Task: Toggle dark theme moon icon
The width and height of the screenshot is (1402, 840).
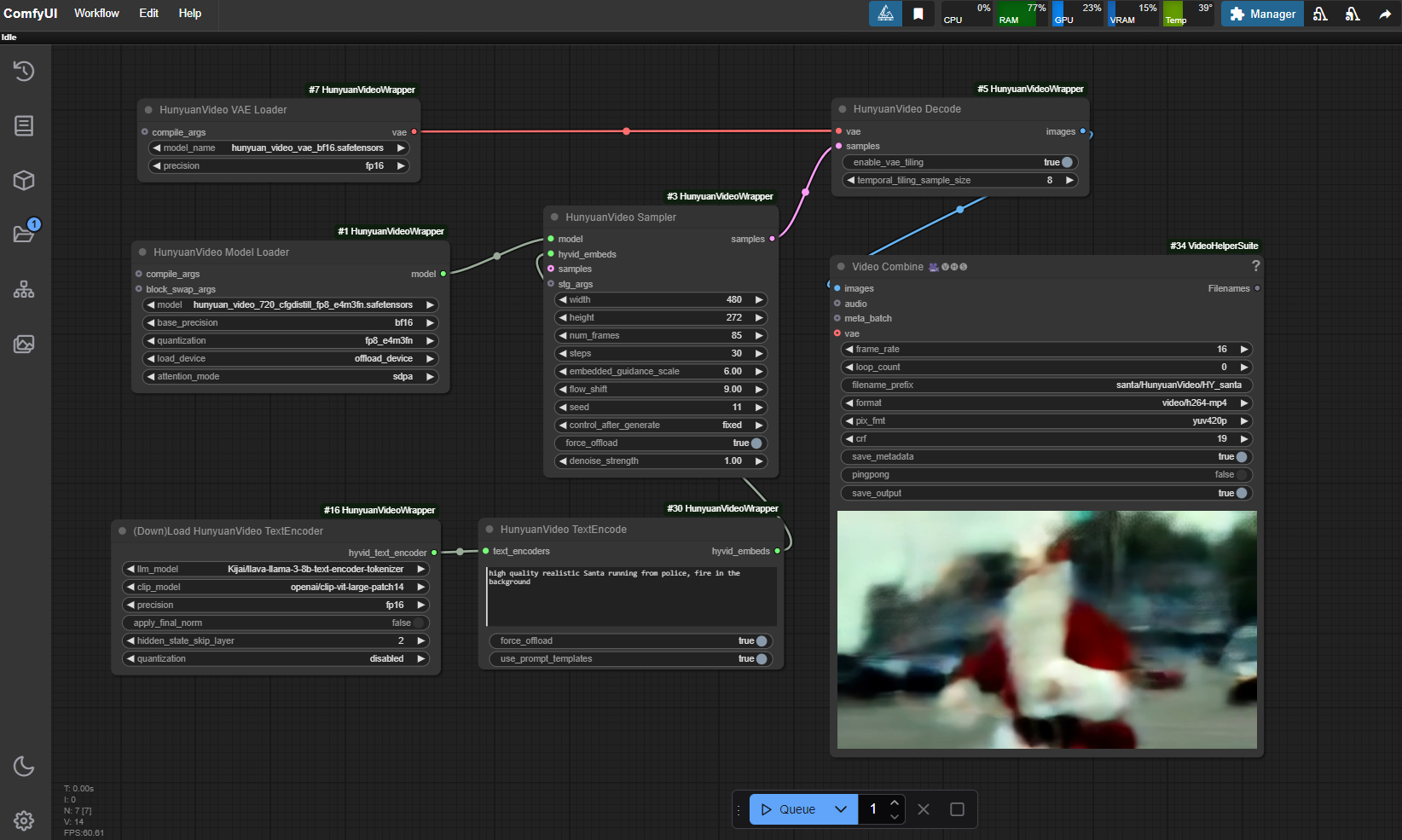Action: (24, 766)
